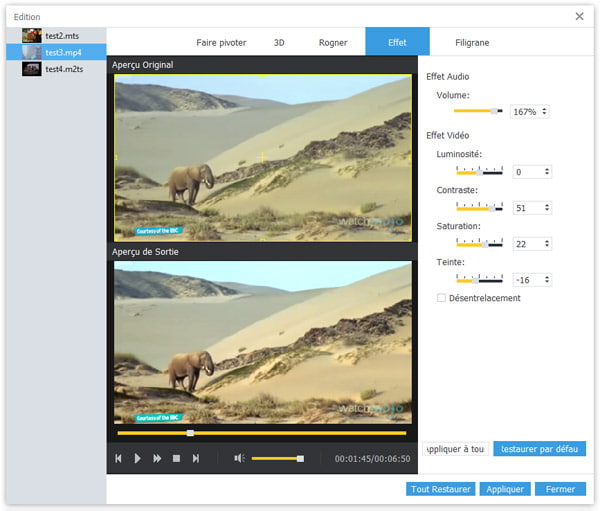Click the Luminosité value input field
Viewport: 600px width, 511px height.
[527, 172]
